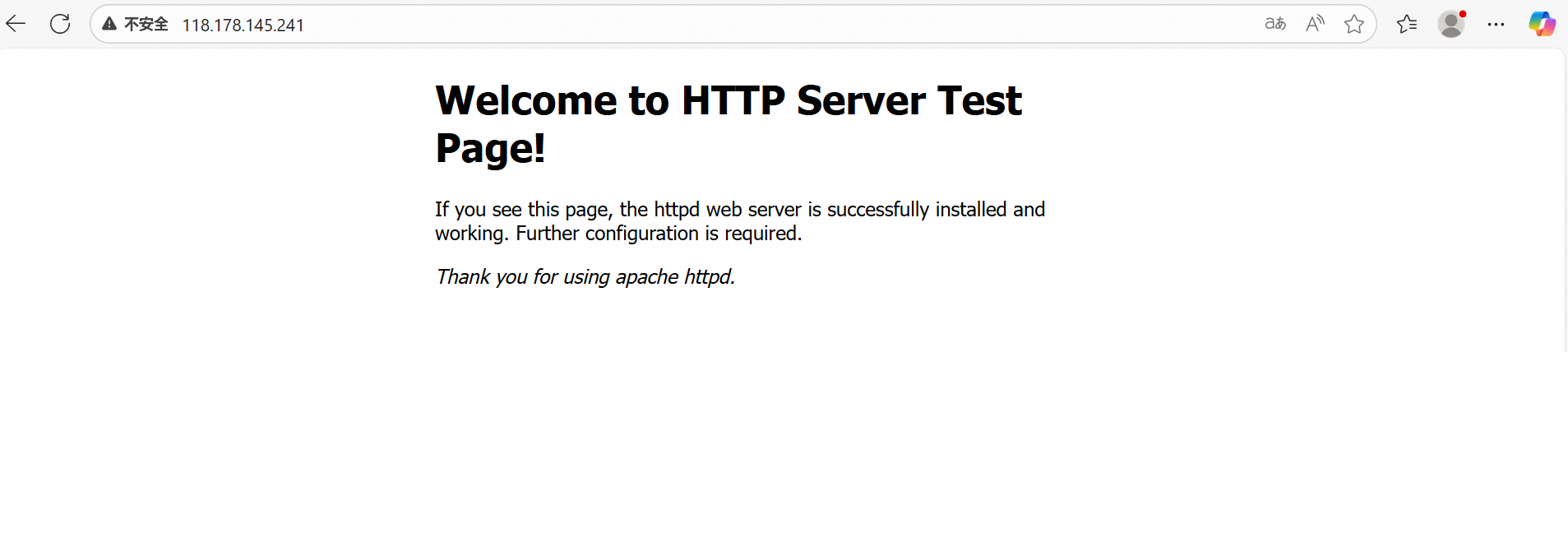Open the user profile menu
Viewport: 1568px width, 533px height.
1452,24
